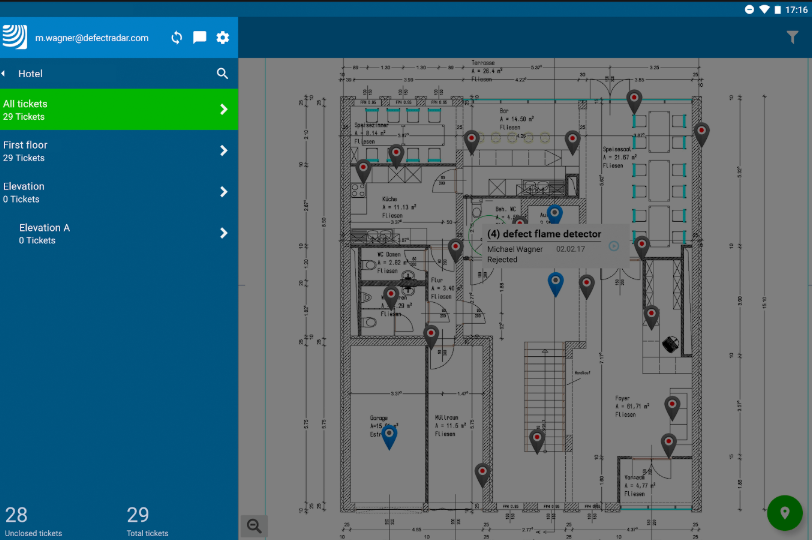Screen dimensions: 812x540
Task: Select pin at Garage top wall
Action: click(431, 337)
